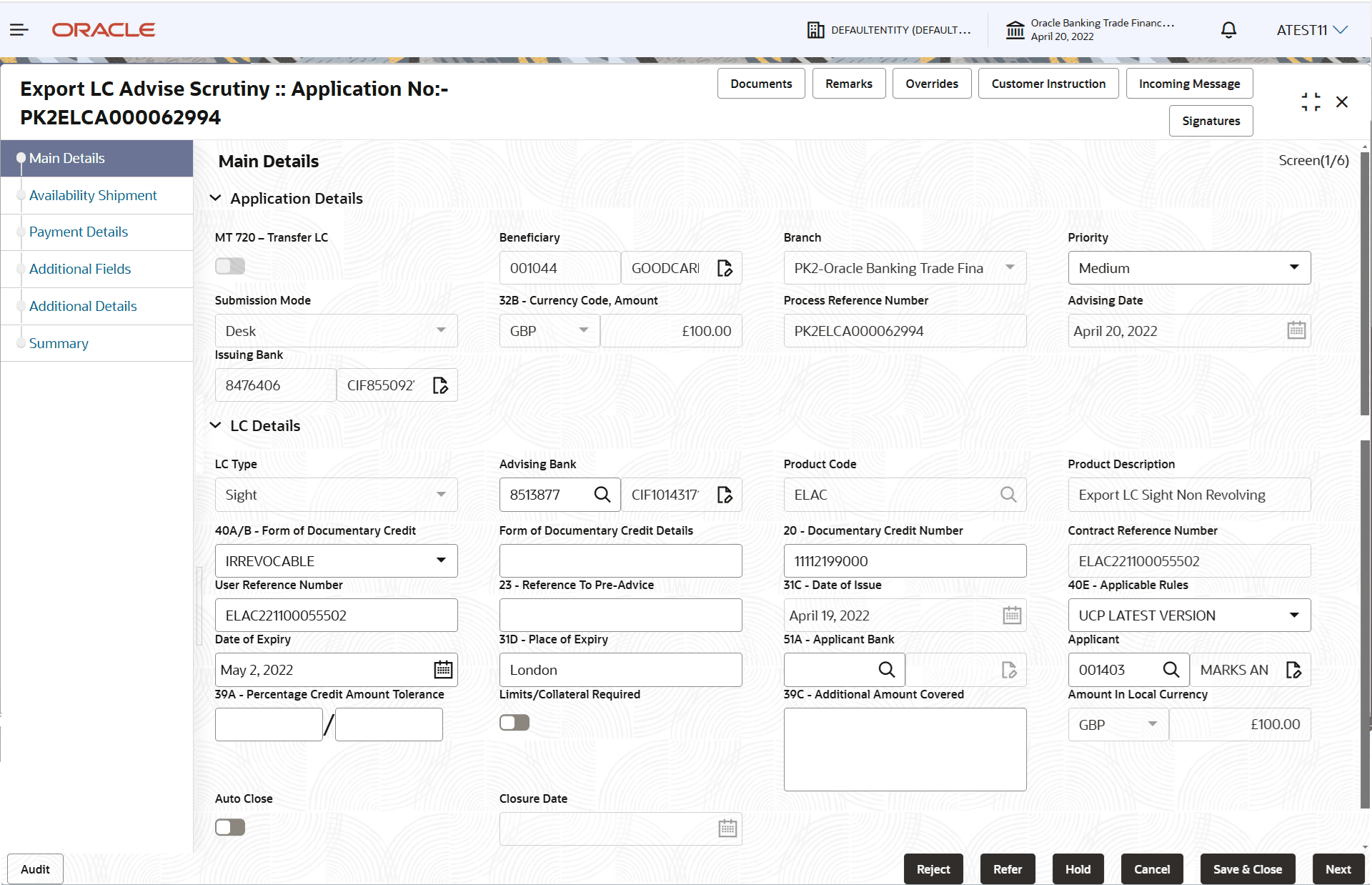Go to the Summary section
This screenshot has width=1372, height=885.
click(x=59, y=343)
